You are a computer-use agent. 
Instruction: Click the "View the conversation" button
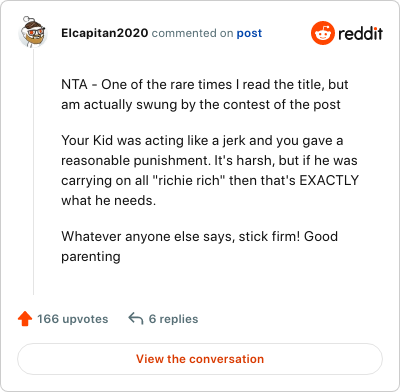point(200,359)
